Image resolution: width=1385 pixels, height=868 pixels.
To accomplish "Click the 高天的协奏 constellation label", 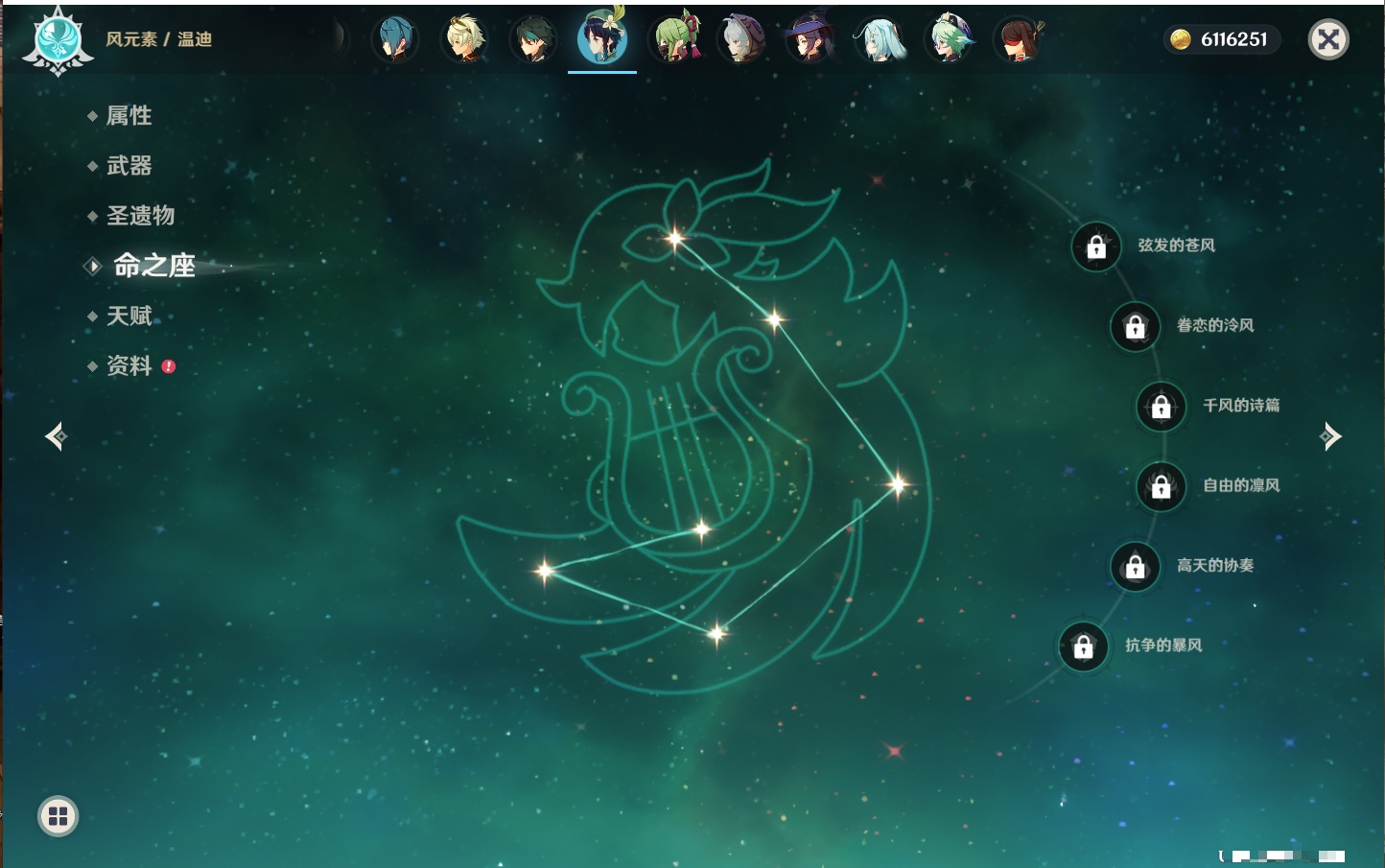I will (x=1215, y=565).
